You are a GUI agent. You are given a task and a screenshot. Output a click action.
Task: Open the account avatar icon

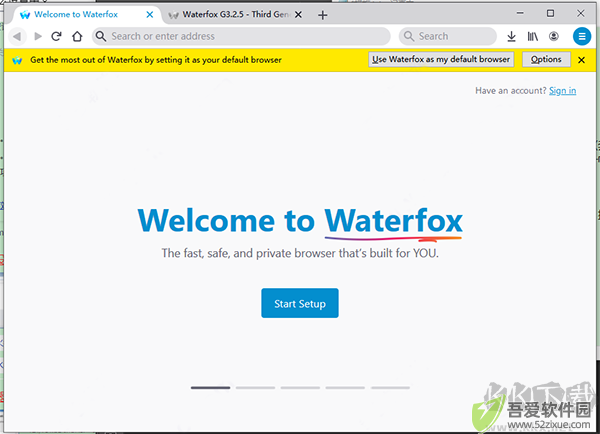[x=554, y=36]
